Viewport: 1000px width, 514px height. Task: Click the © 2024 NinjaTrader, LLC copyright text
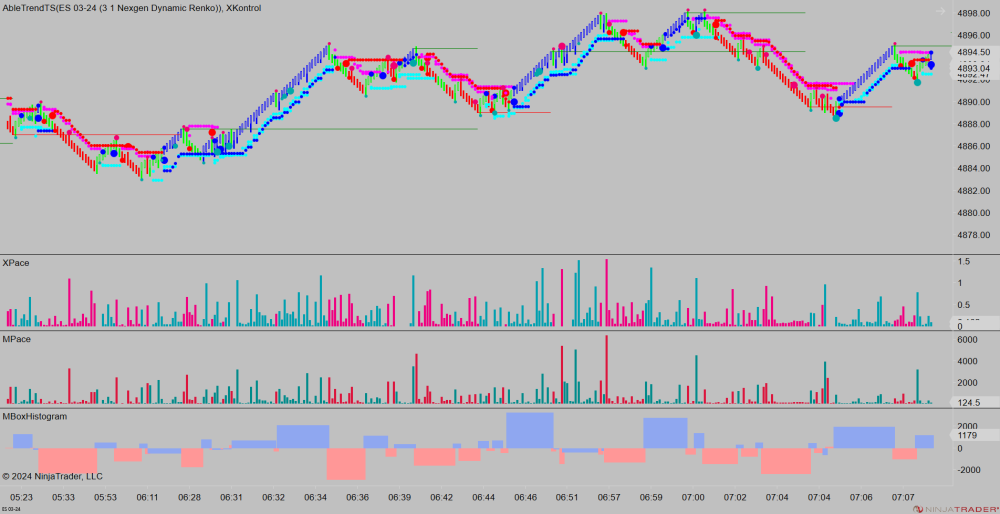pyautogui.click(x=52, y=476)
